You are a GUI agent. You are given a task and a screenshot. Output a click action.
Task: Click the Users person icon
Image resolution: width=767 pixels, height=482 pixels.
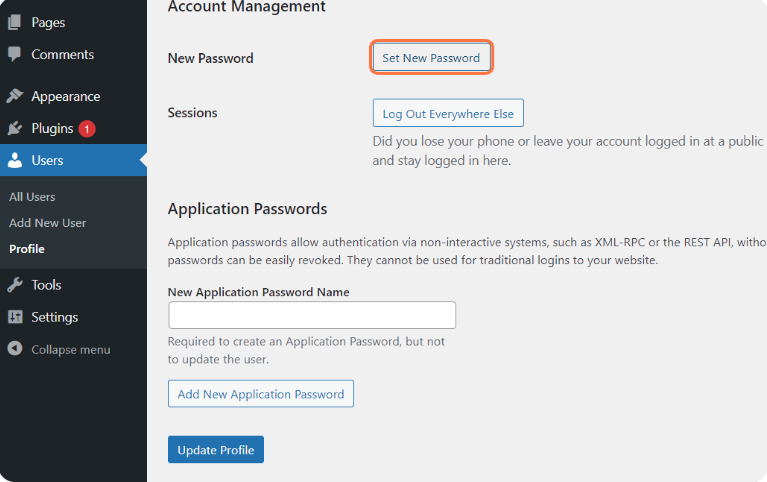pos(14,161)
